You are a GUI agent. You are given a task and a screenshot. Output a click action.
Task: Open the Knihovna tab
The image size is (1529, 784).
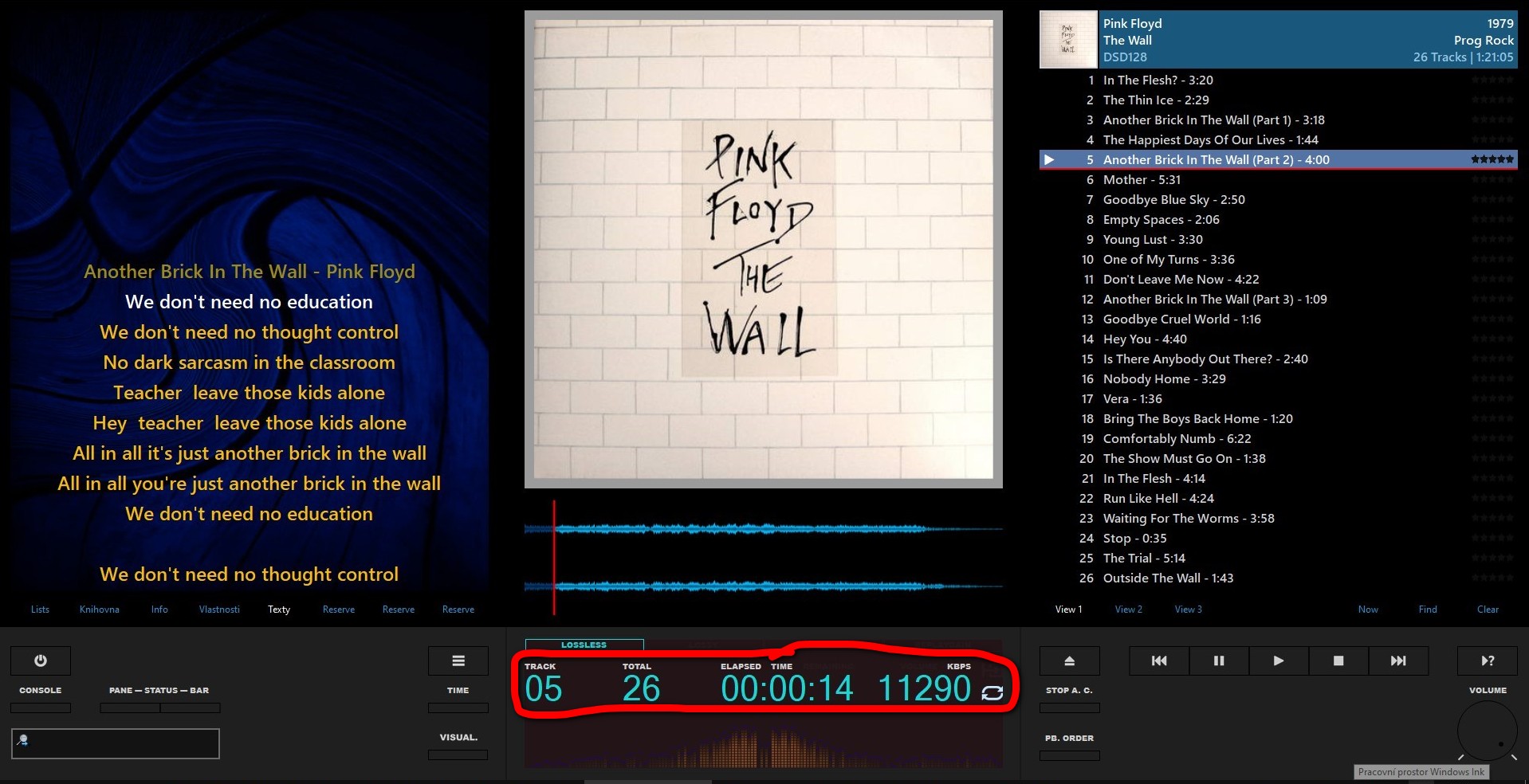coord(100,610)
